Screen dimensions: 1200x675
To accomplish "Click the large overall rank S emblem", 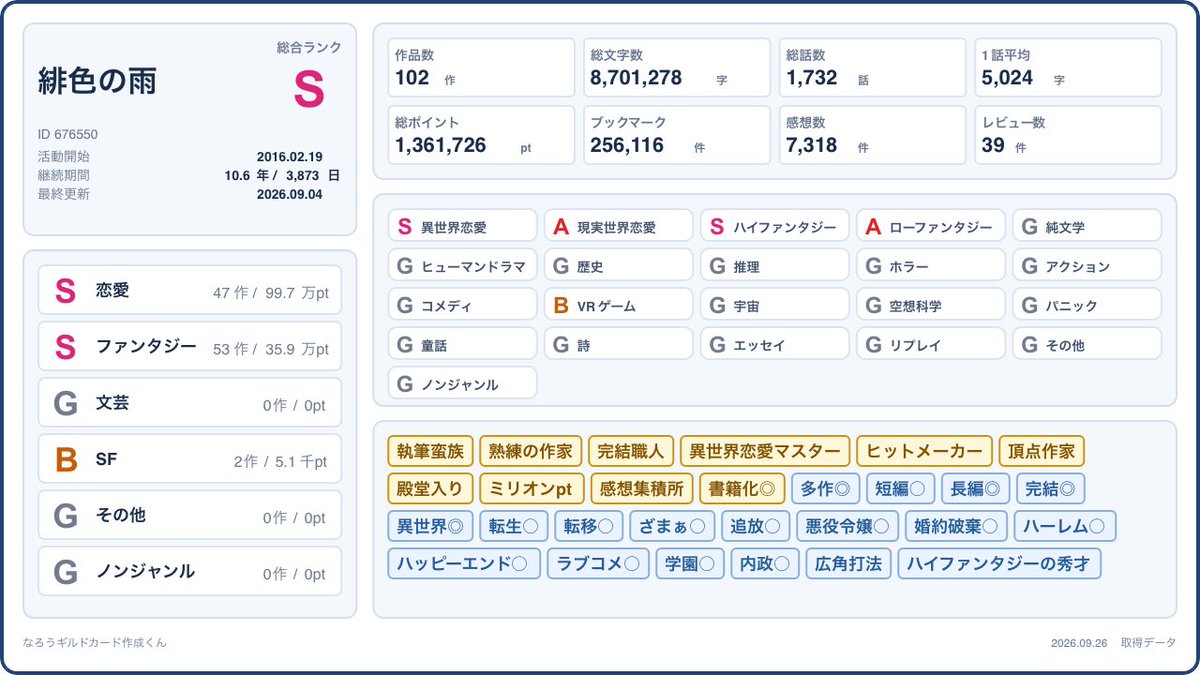I will point(309,91).
